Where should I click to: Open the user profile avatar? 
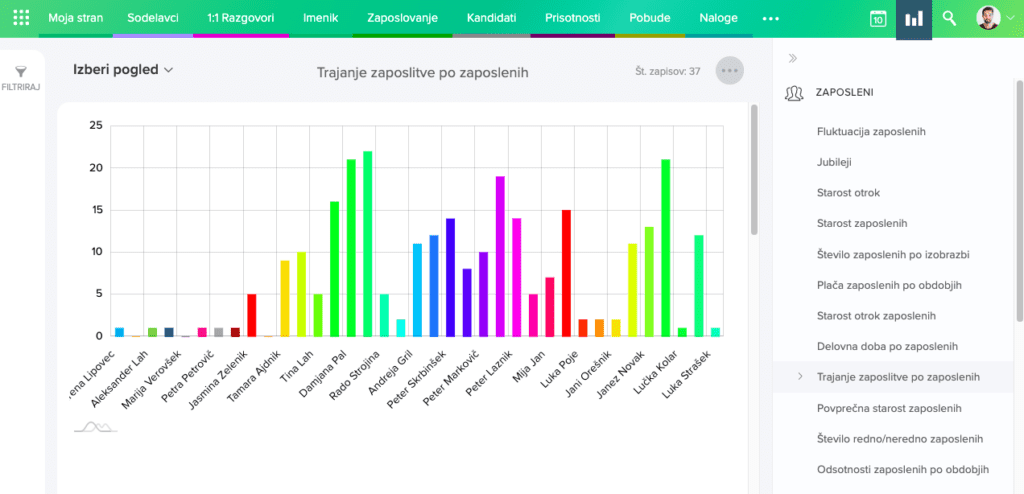pos(988,19)
